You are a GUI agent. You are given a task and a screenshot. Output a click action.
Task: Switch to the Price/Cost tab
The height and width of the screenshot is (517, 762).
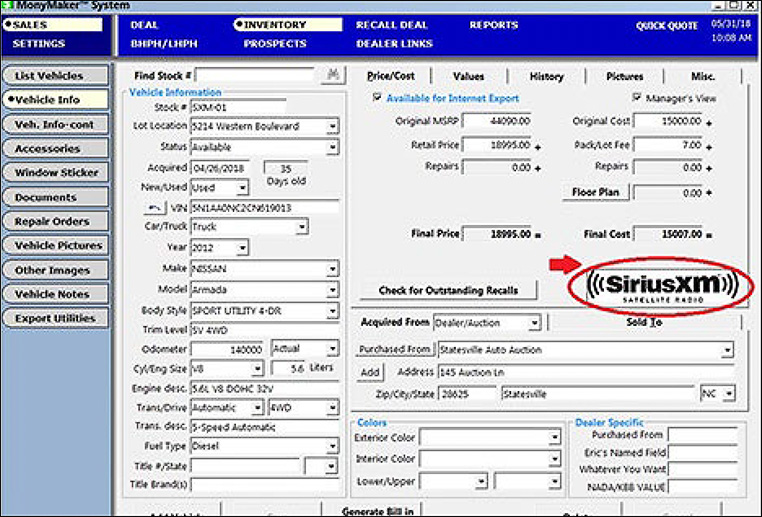click(391, 76)
